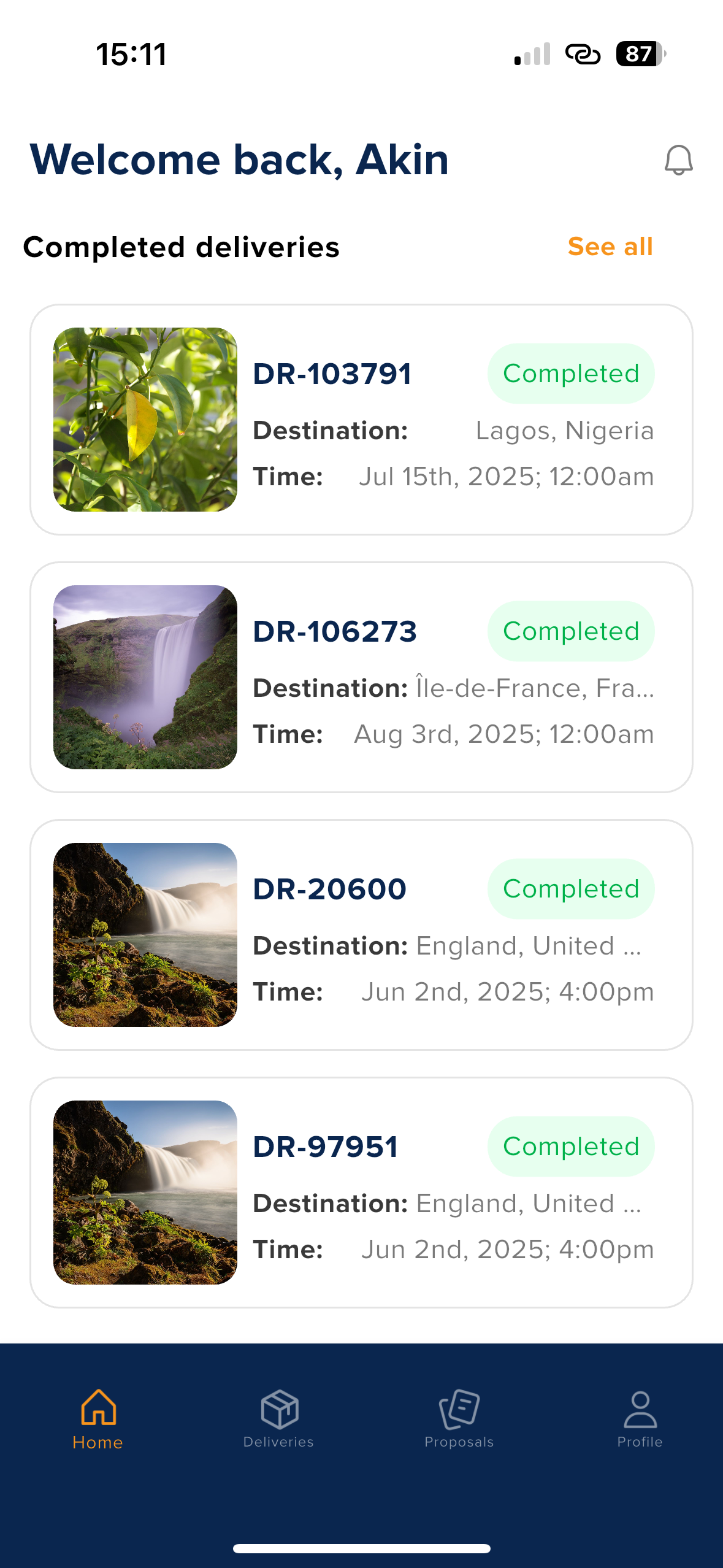The image size is (723, 1568).
Task: Open the Deliveries box icon
Action: [279, 1409]
